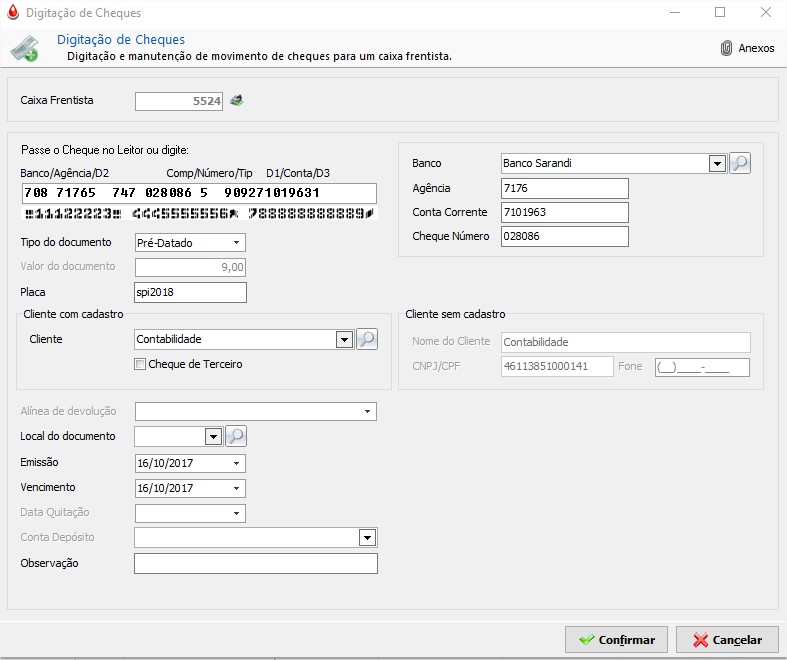Focus the Agência field with 7176

point(565,188)
